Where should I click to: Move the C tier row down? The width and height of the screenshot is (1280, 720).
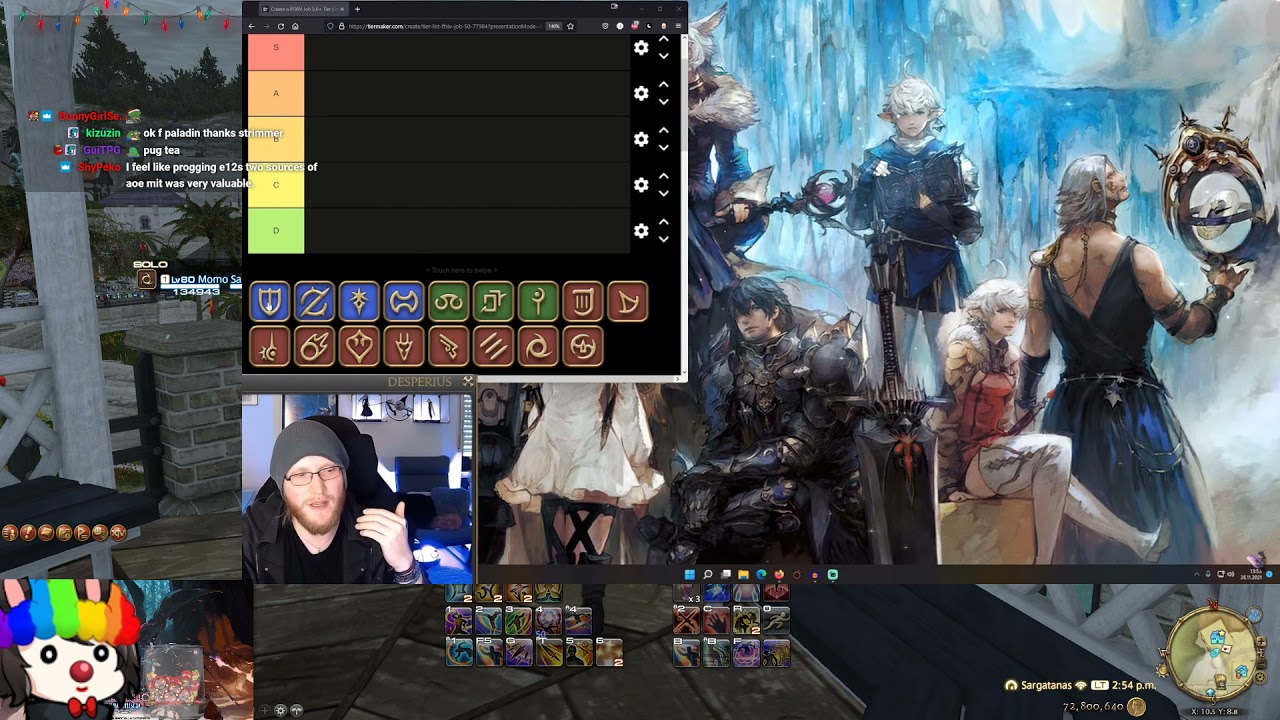[x=663, y=193]
